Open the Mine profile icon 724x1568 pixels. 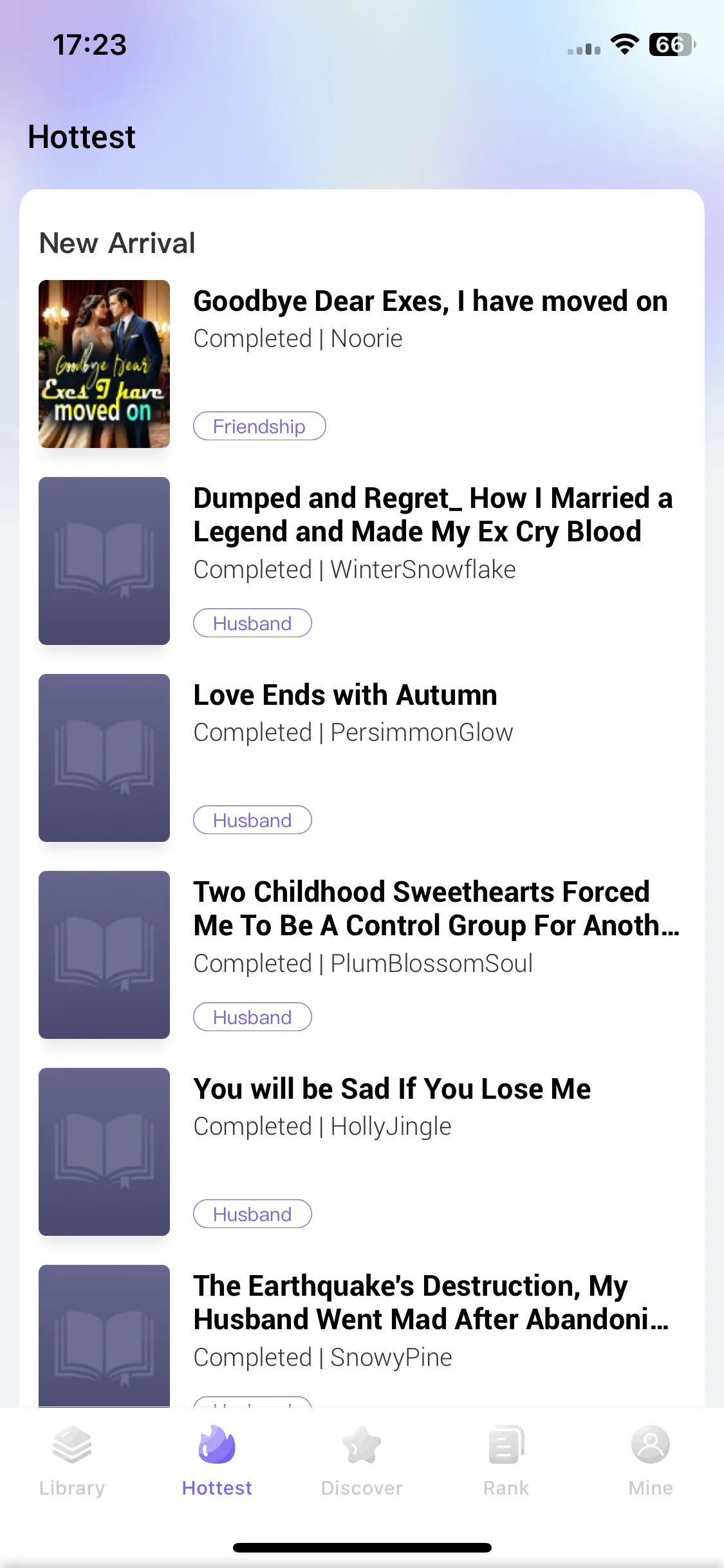(x=651, y=1445)
